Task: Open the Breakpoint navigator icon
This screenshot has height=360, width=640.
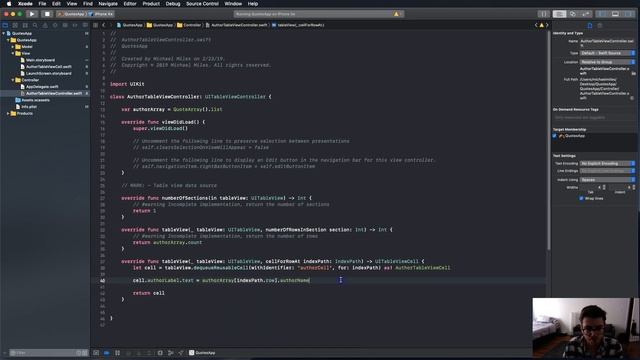Action: [x=75, y=25]
